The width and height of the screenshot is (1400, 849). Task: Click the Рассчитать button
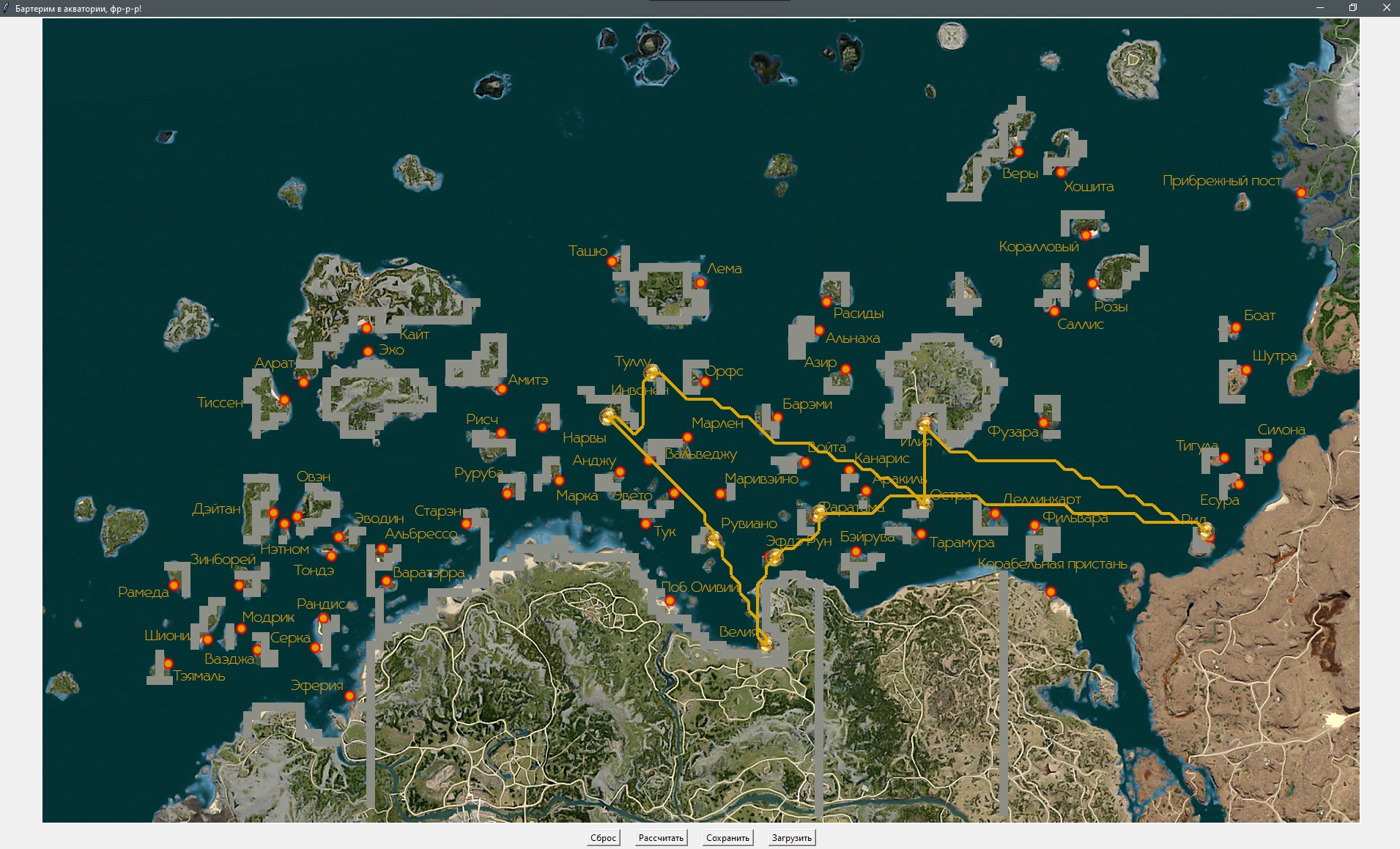point(661,837)
